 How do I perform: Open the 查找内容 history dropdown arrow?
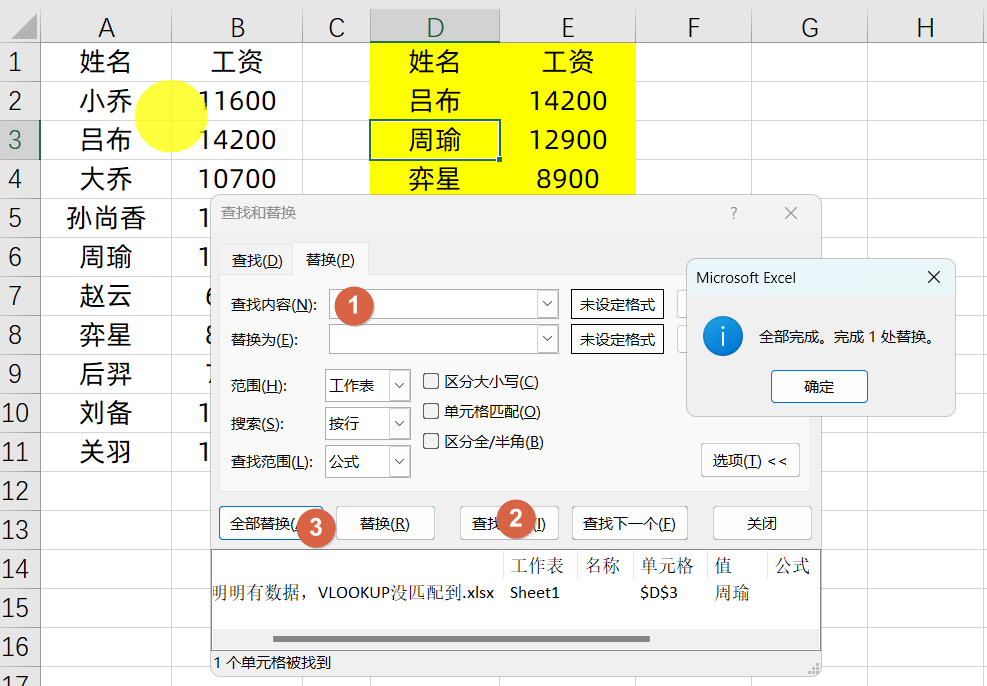click(548, 305)
